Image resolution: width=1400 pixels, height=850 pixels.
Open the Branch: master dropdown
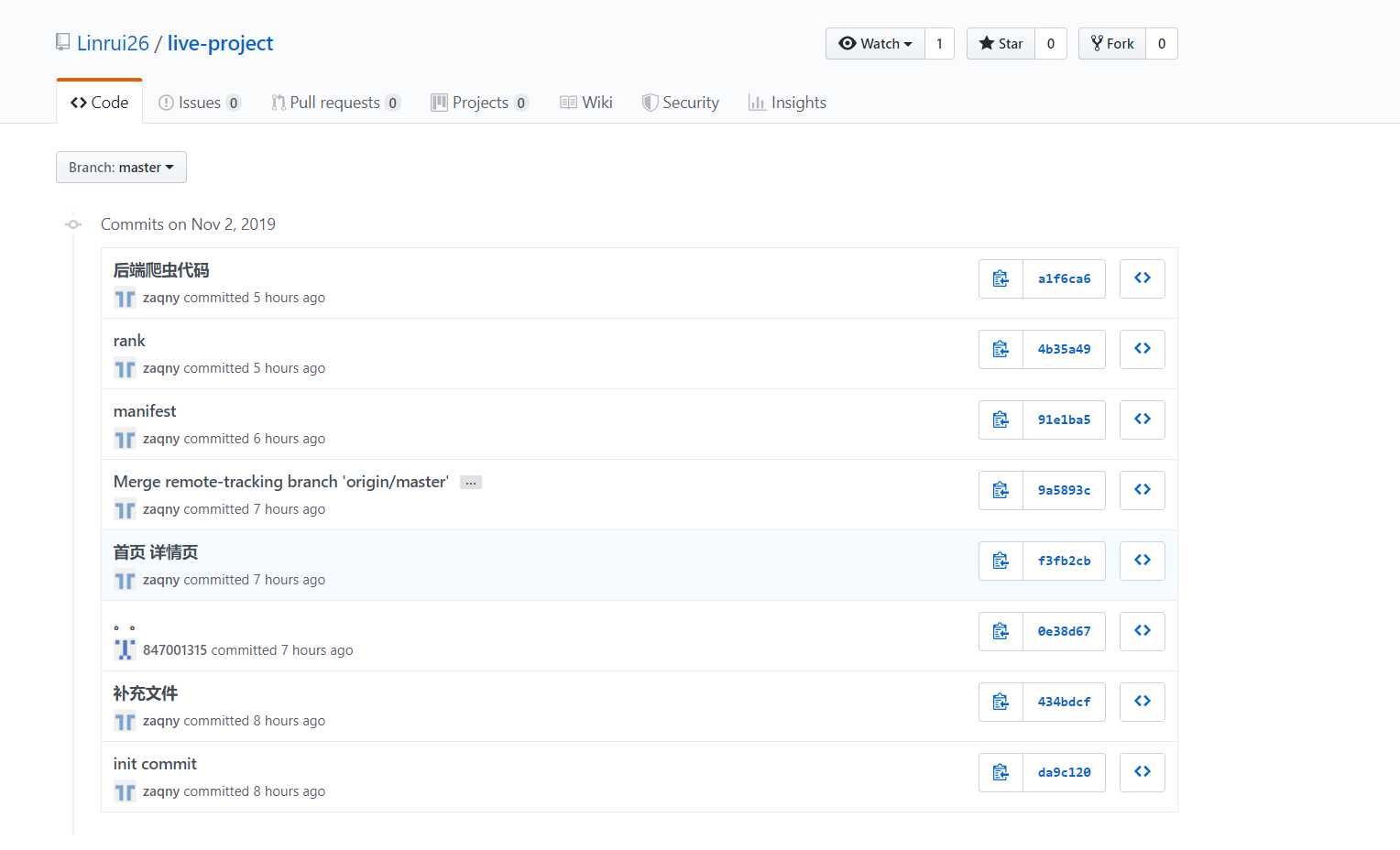click(x=121, y=168)
